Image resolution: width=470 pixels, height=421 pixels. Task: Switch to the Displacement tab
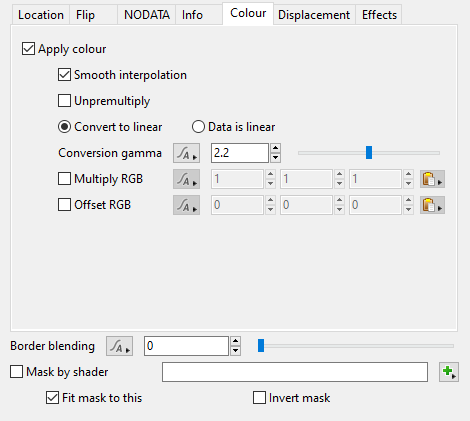coord(314,15)
